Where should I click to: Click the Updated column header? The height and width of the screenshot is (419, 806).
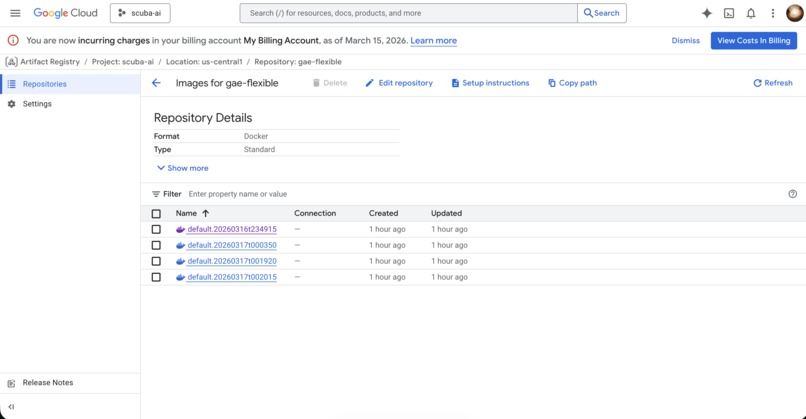point(446,213)
